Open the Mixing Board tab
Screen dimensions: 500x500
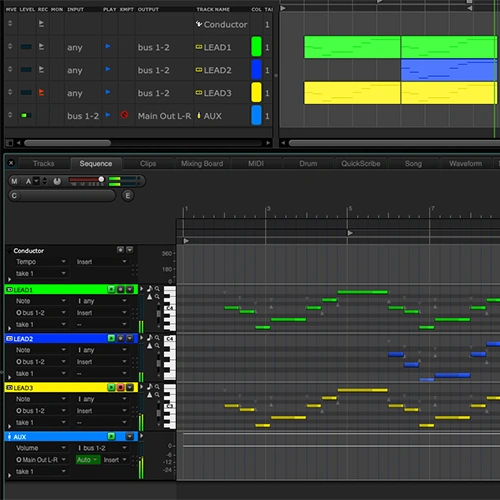pos(202,164)
